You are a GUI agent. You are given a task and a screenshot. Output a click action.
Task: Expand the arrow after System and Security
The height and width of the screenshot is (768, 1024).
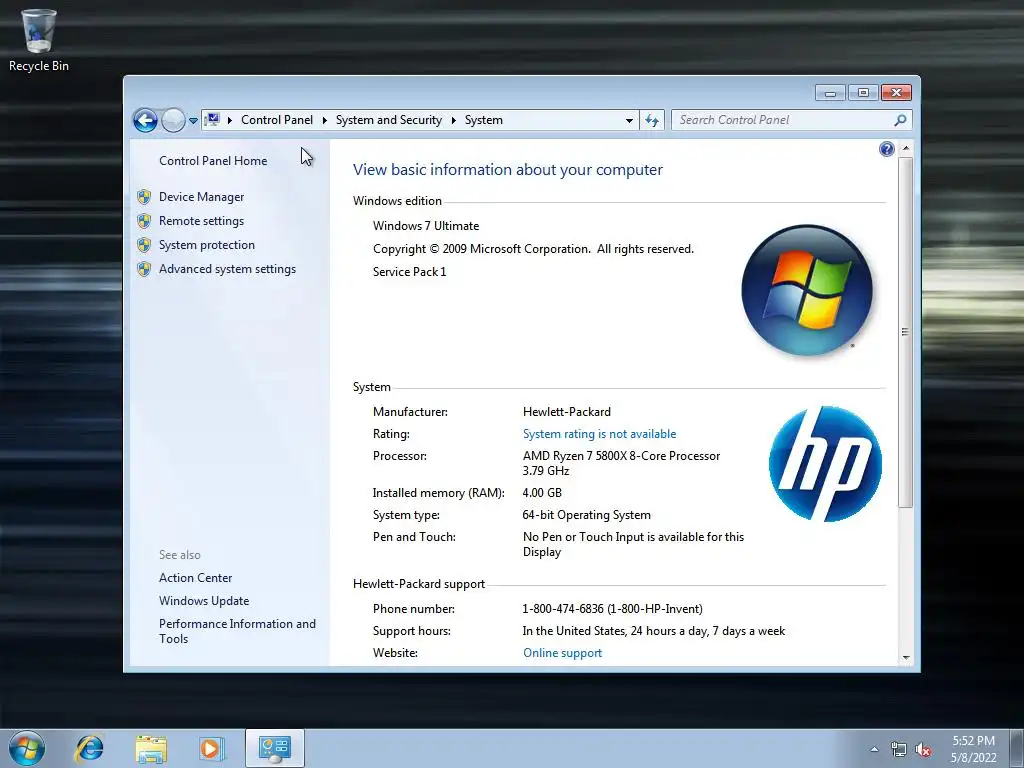[x=453, y=120]
